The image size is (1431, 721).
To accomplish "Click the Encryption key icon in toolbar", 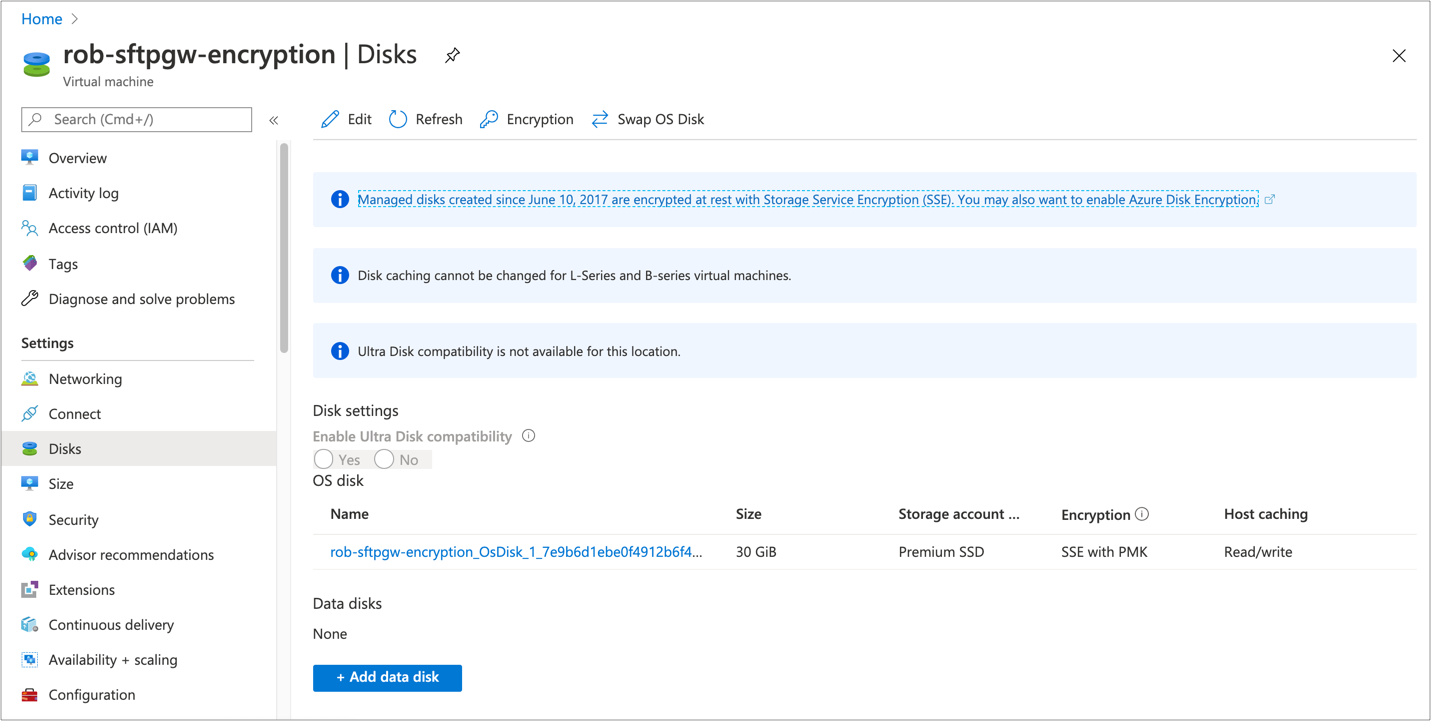I will coord(489,119).
